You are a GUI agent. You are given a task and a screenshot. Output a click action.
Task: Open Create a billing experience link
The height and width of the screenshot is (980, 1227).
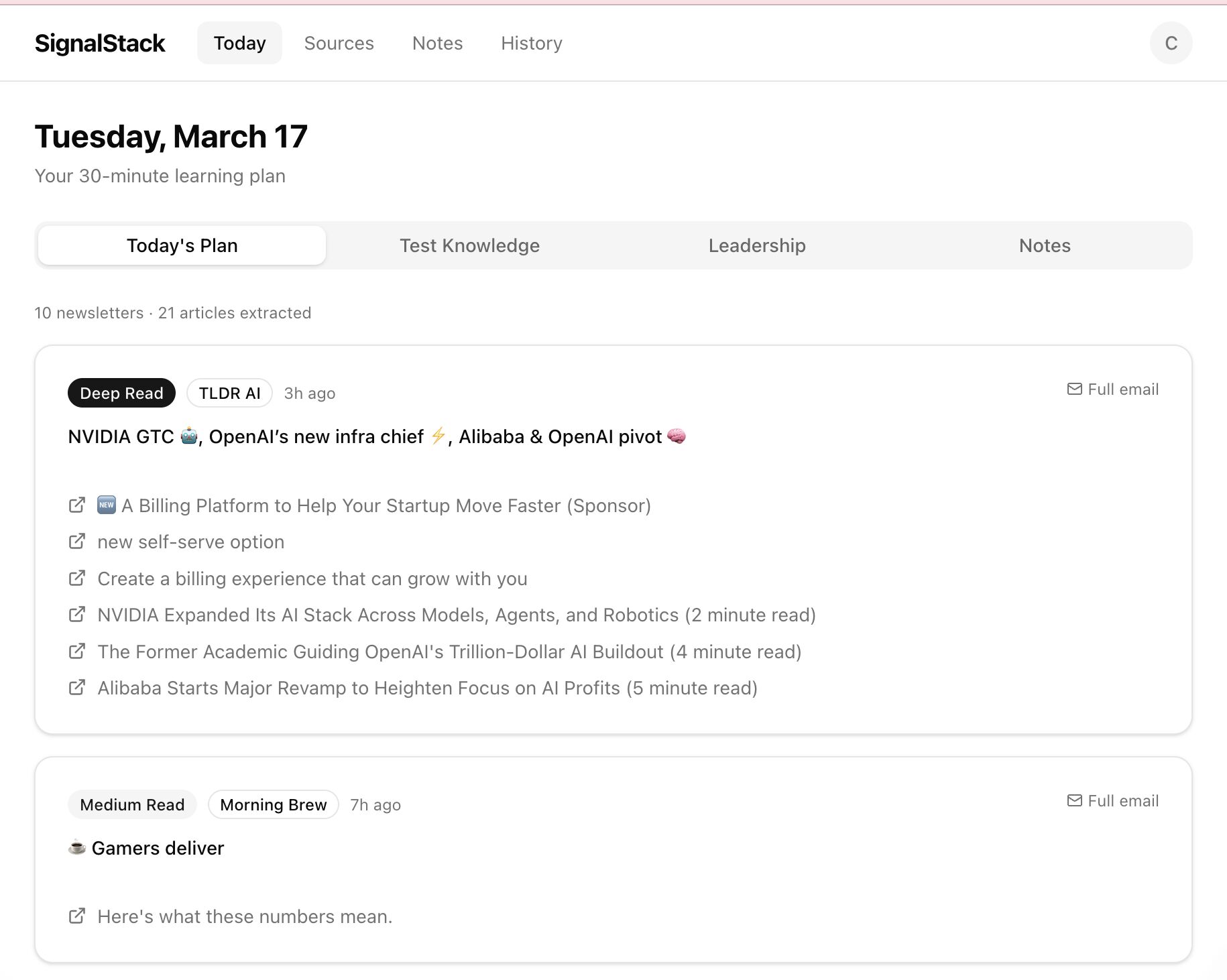pos(312,578)
